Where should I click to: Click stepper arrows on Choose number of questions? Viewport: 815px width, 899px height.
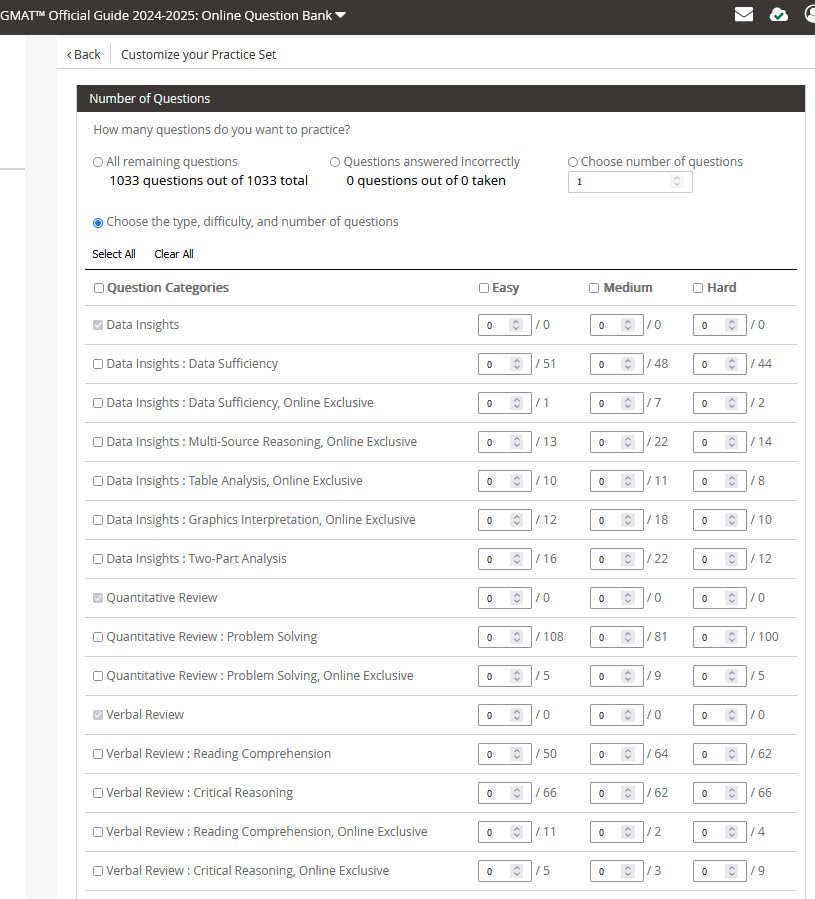click(677, 181)
